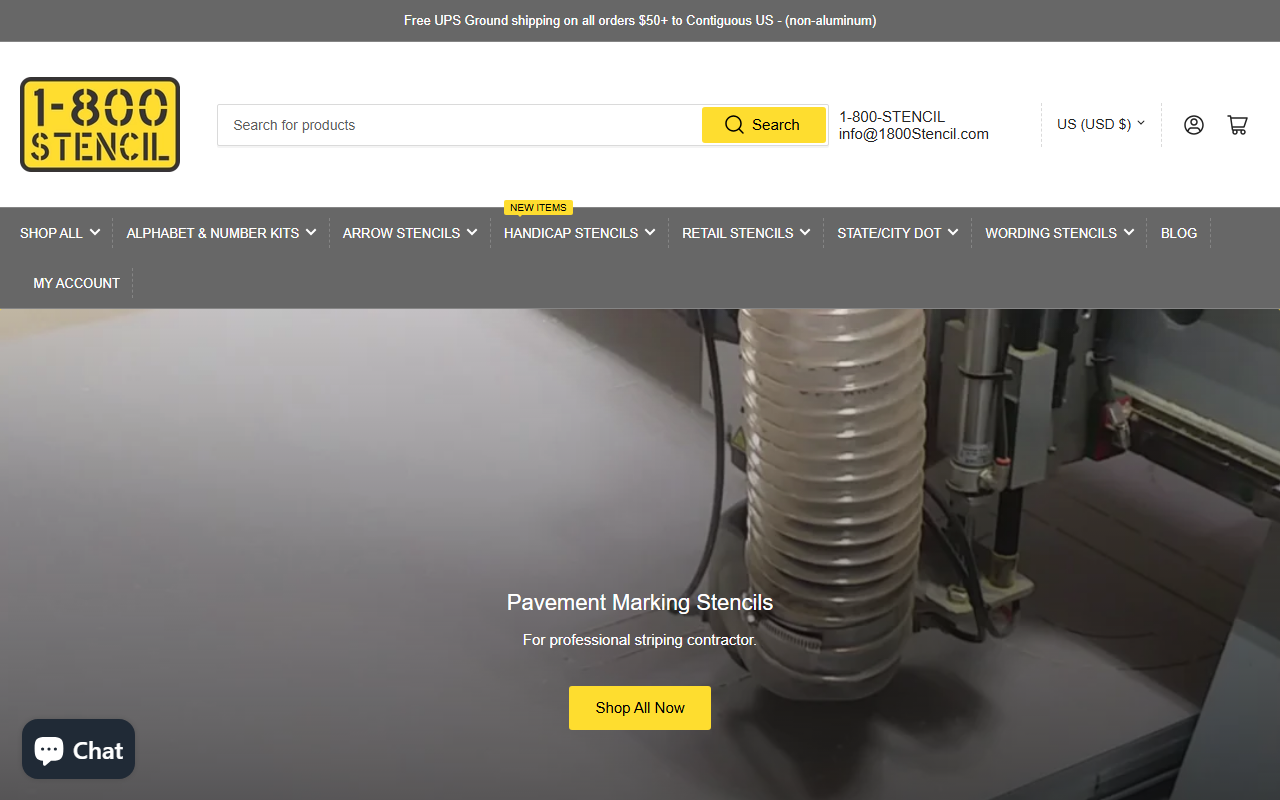
Task: Expand the Wording Stencils menu
Action: (1059, 233)
